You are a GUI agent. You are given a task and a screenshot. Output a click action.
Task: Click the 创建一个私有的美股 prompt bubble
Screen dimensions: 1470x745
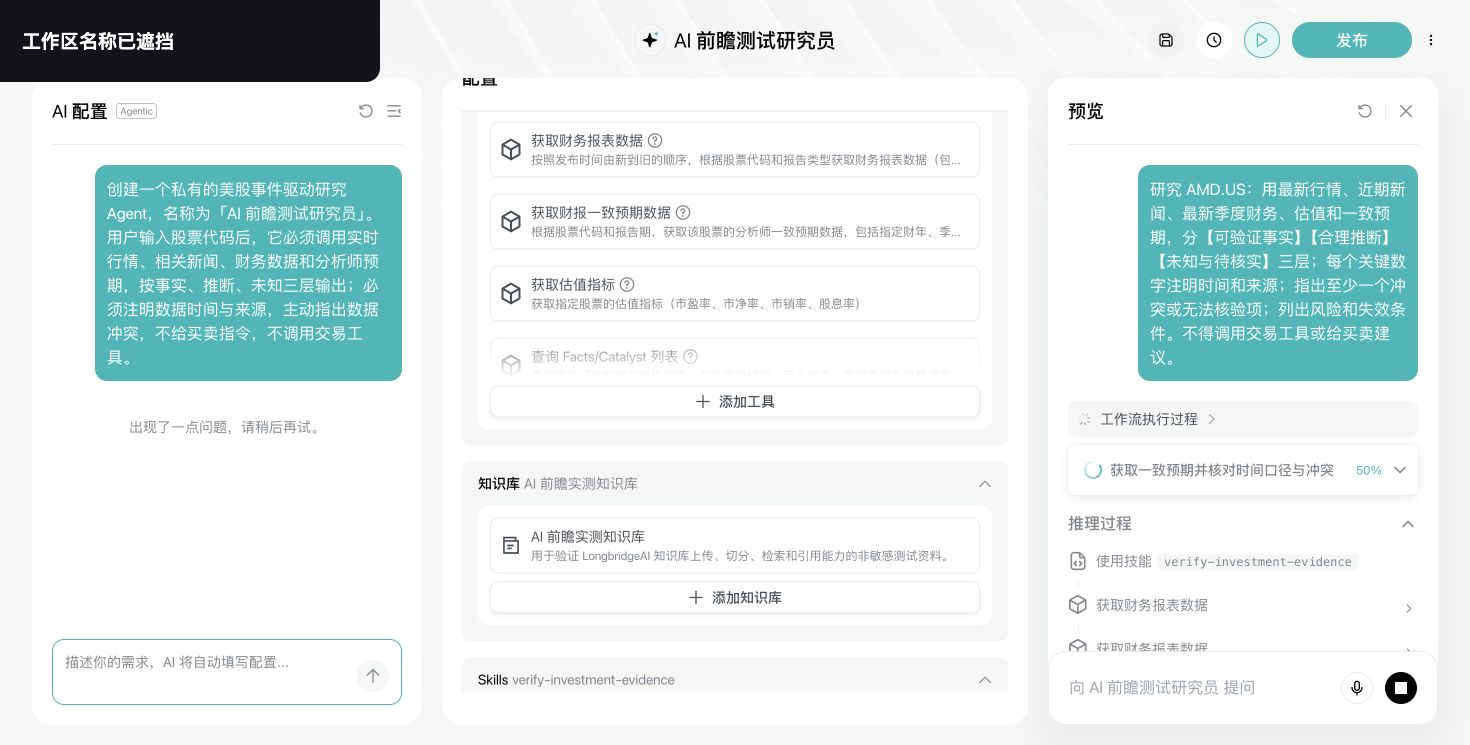click(x=248, y=273)
